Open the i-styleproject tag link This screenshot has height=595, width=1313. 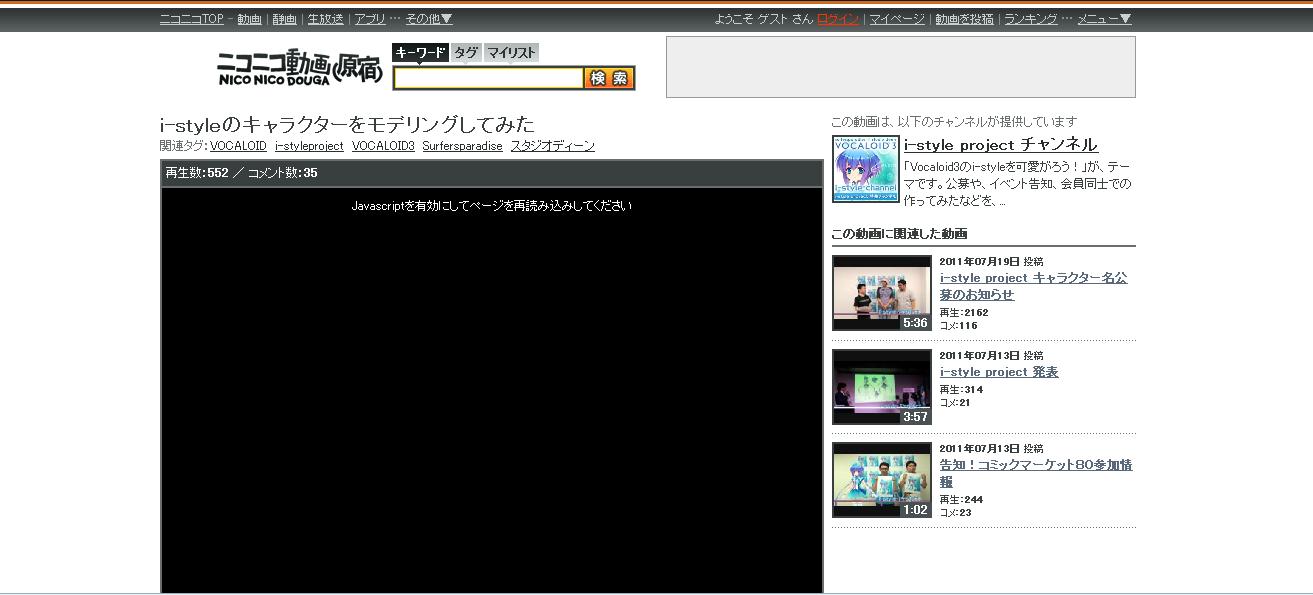point(309,146)
